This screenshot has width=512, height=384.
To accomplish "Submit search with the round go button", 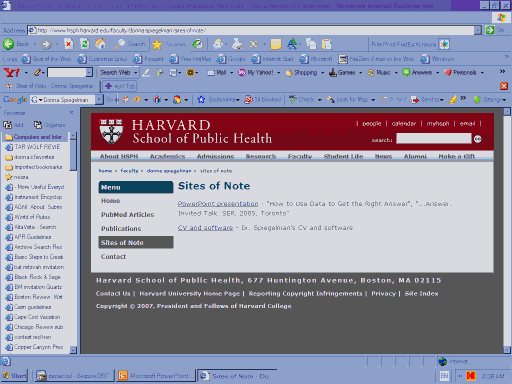I will click(x=478, y=139).
